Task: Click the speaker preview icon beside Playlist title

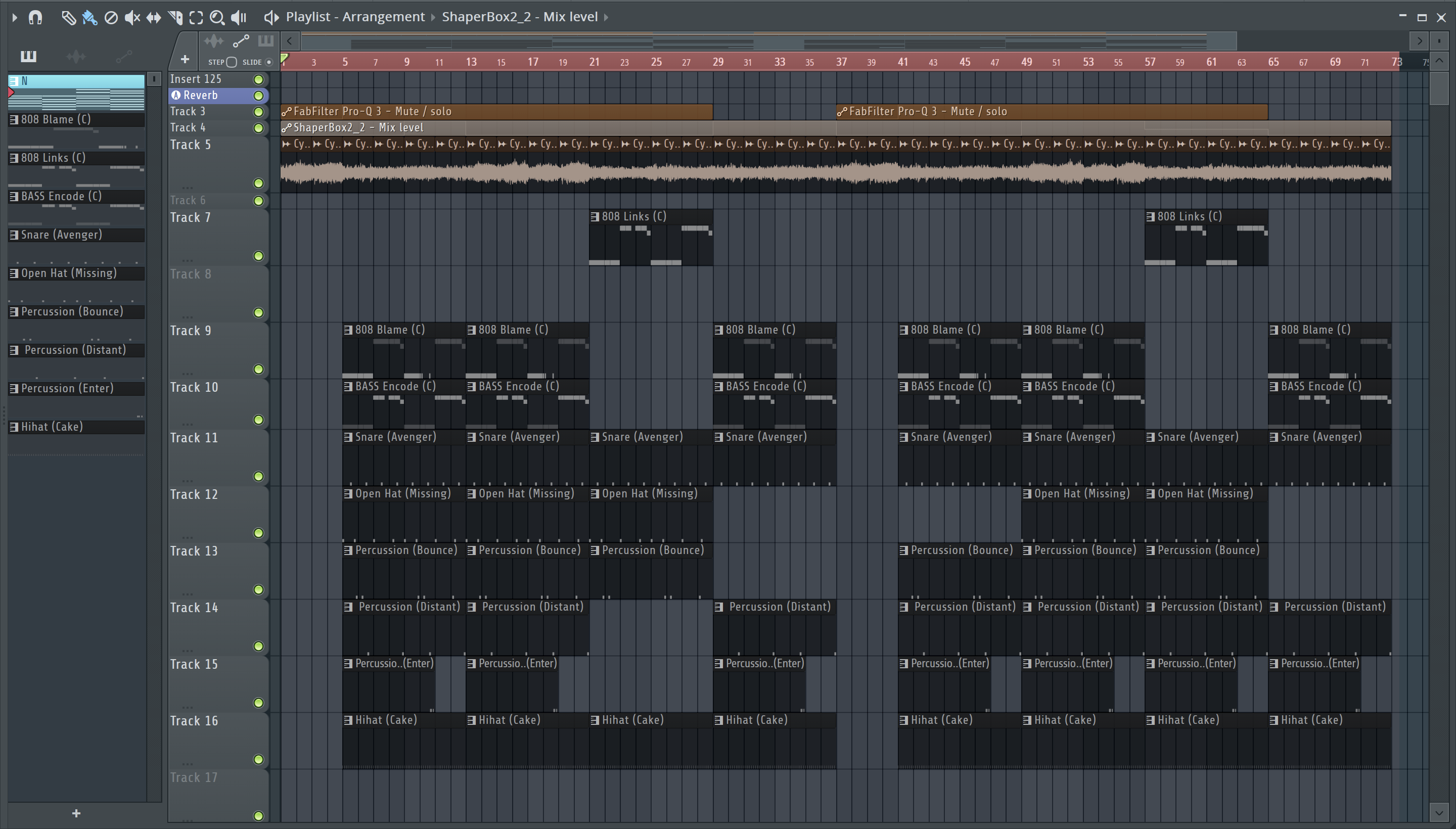Action: (271, 18)
